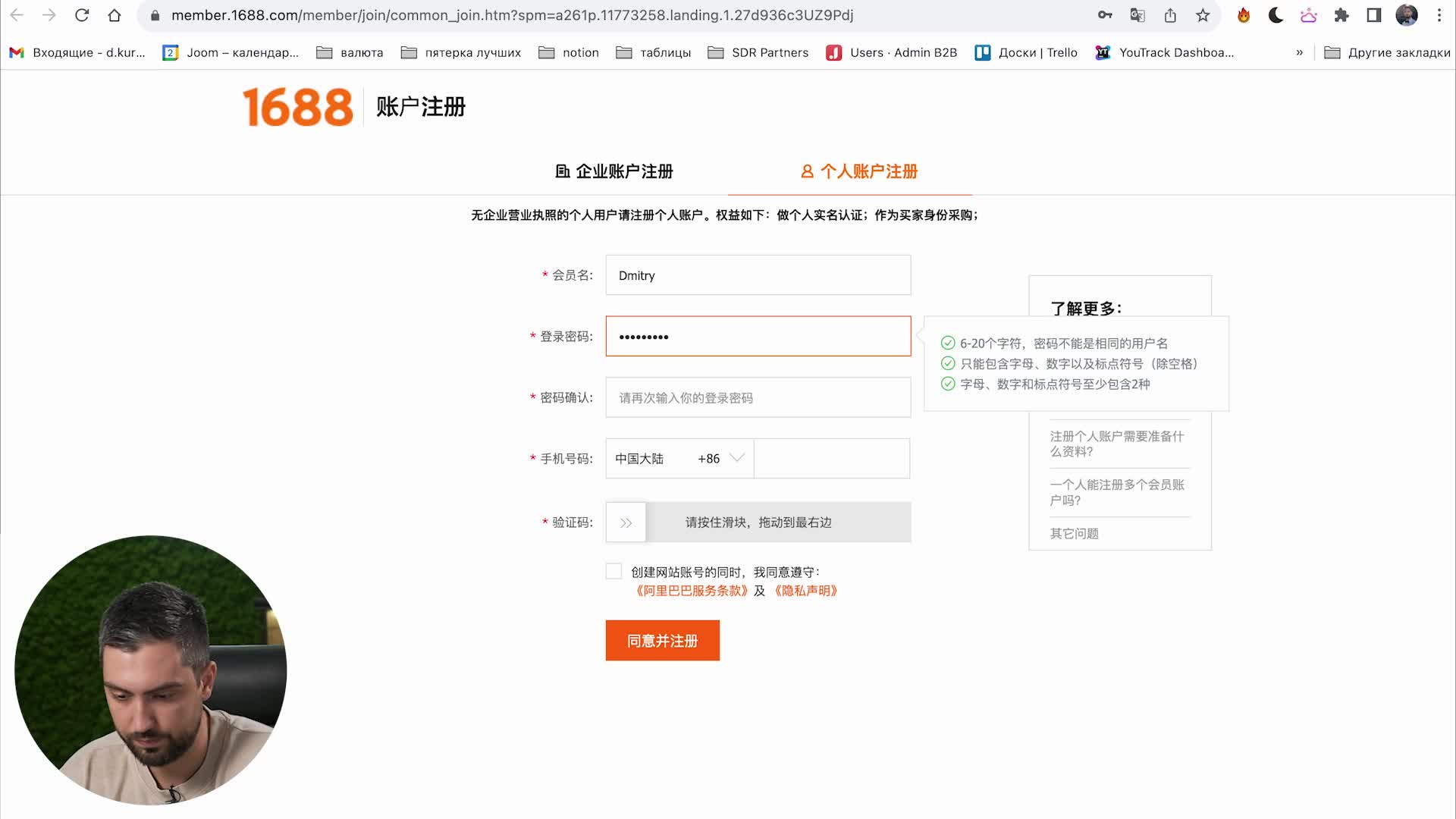Toggle the dark mode moon extension
Viewport: 1456px width, 819px height.
[1276, 15]
